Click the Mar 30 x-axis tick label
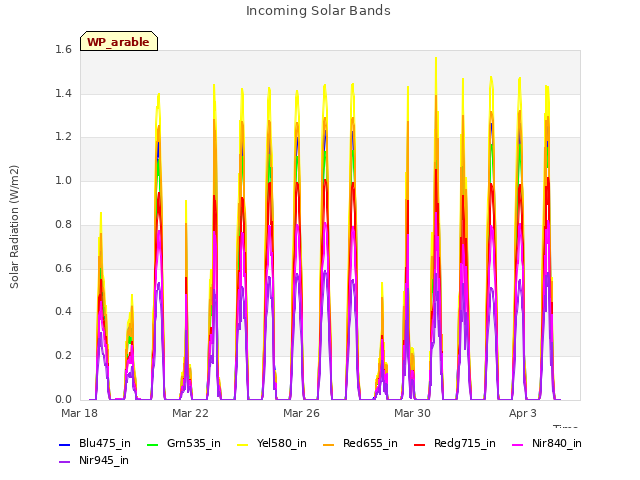640x480 pixels. point(412,413)
